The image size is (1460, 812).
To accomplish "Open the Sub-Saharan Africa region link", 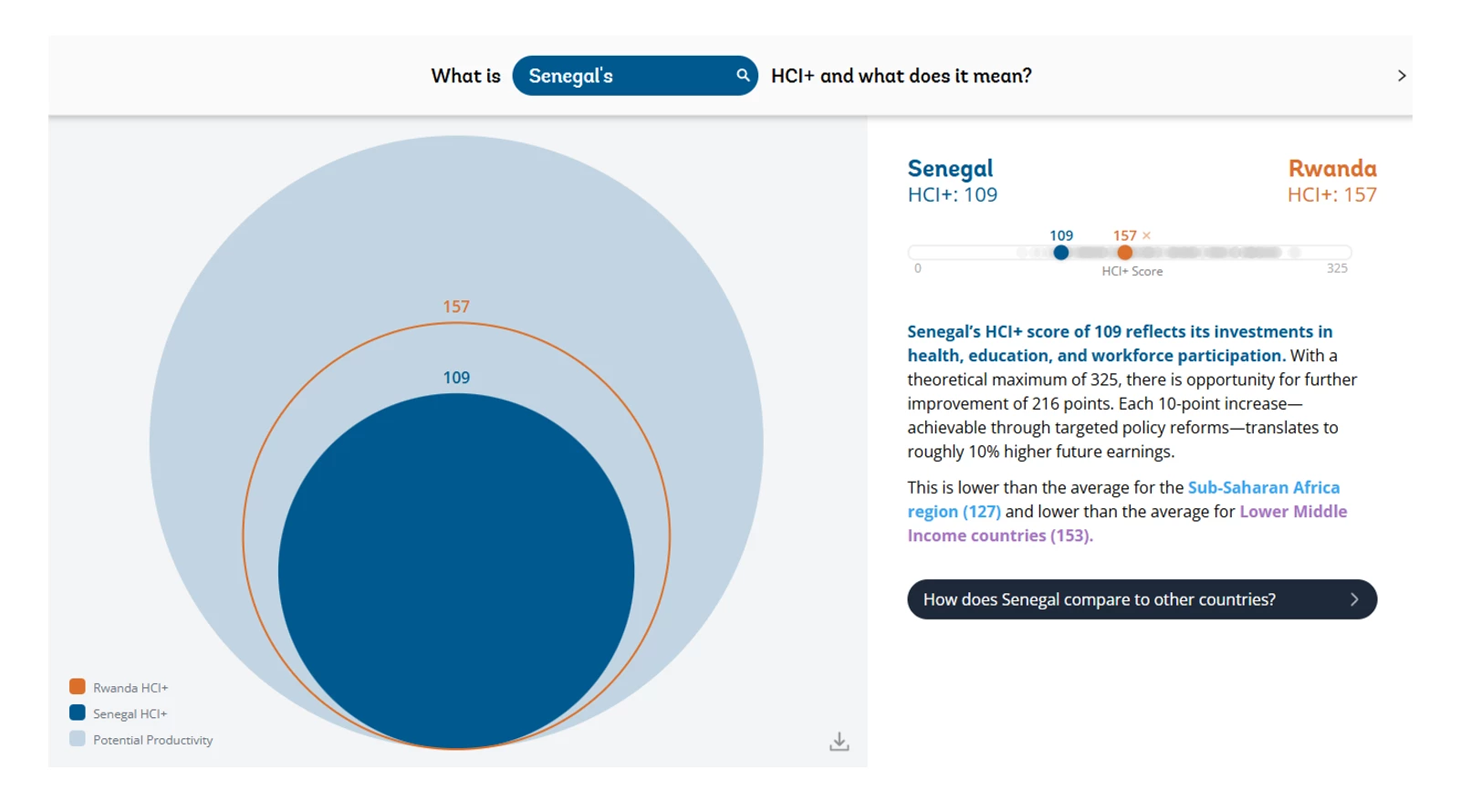I will [x=1263, y=488].
